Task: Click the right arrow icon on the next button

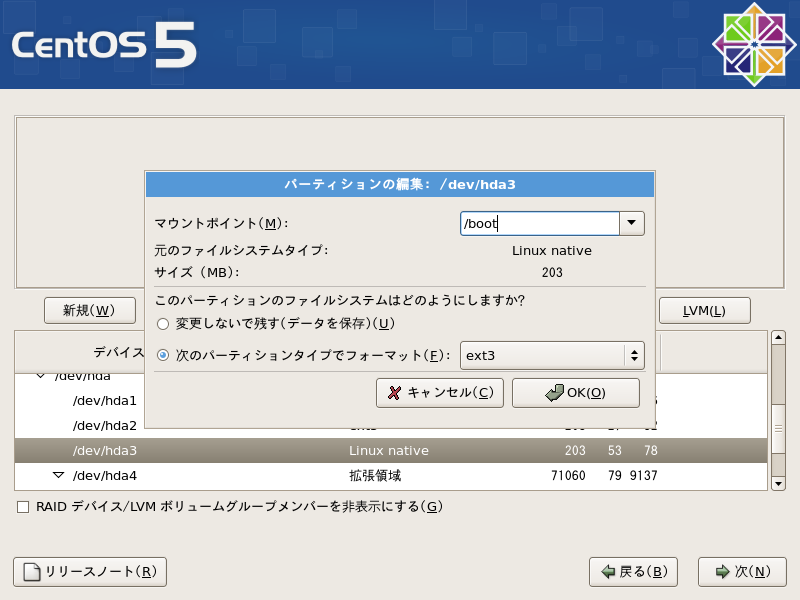Action: tap(722, 572)
